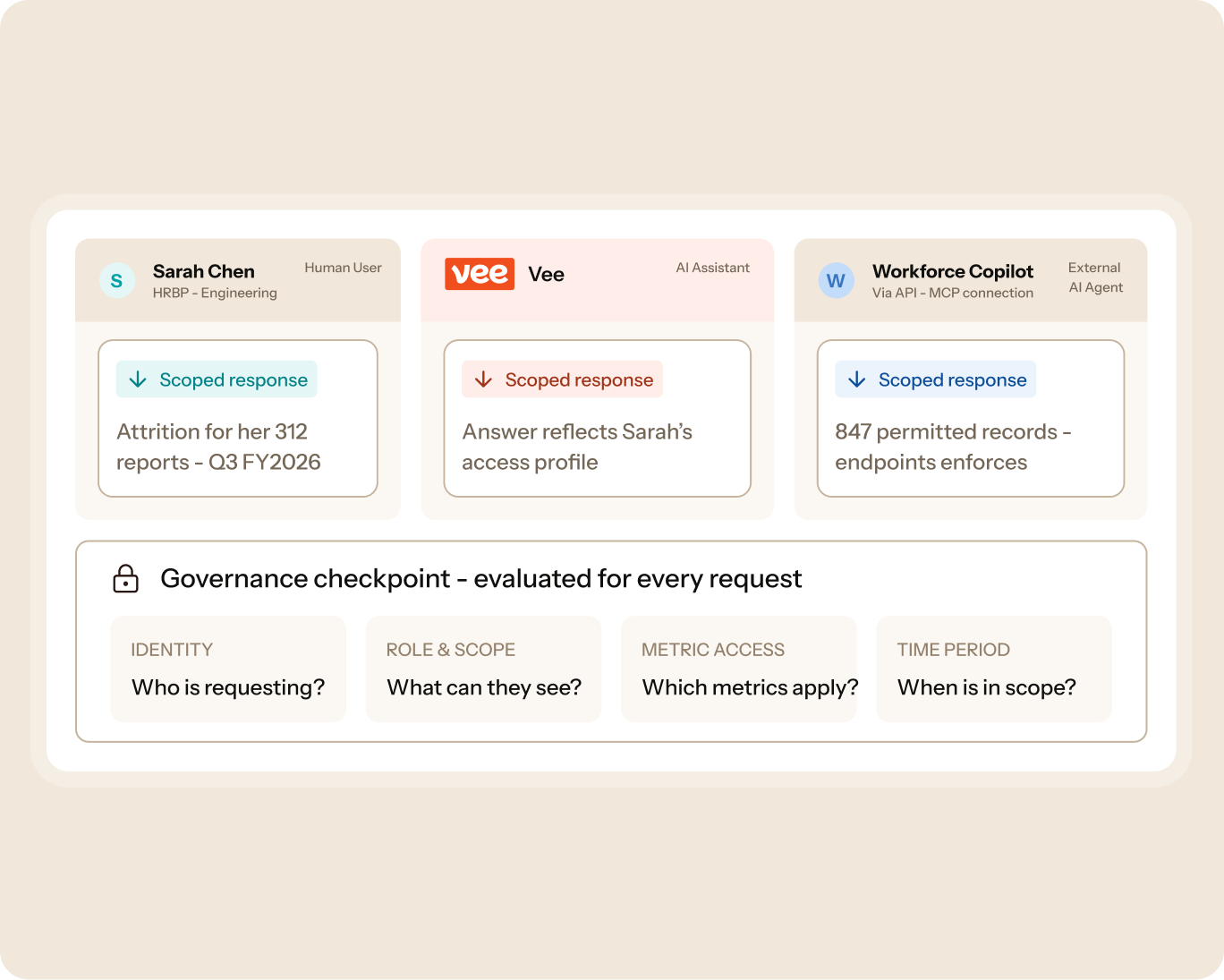Click Answer reflects Sarah's access profile text

click(x=577, y=447)
